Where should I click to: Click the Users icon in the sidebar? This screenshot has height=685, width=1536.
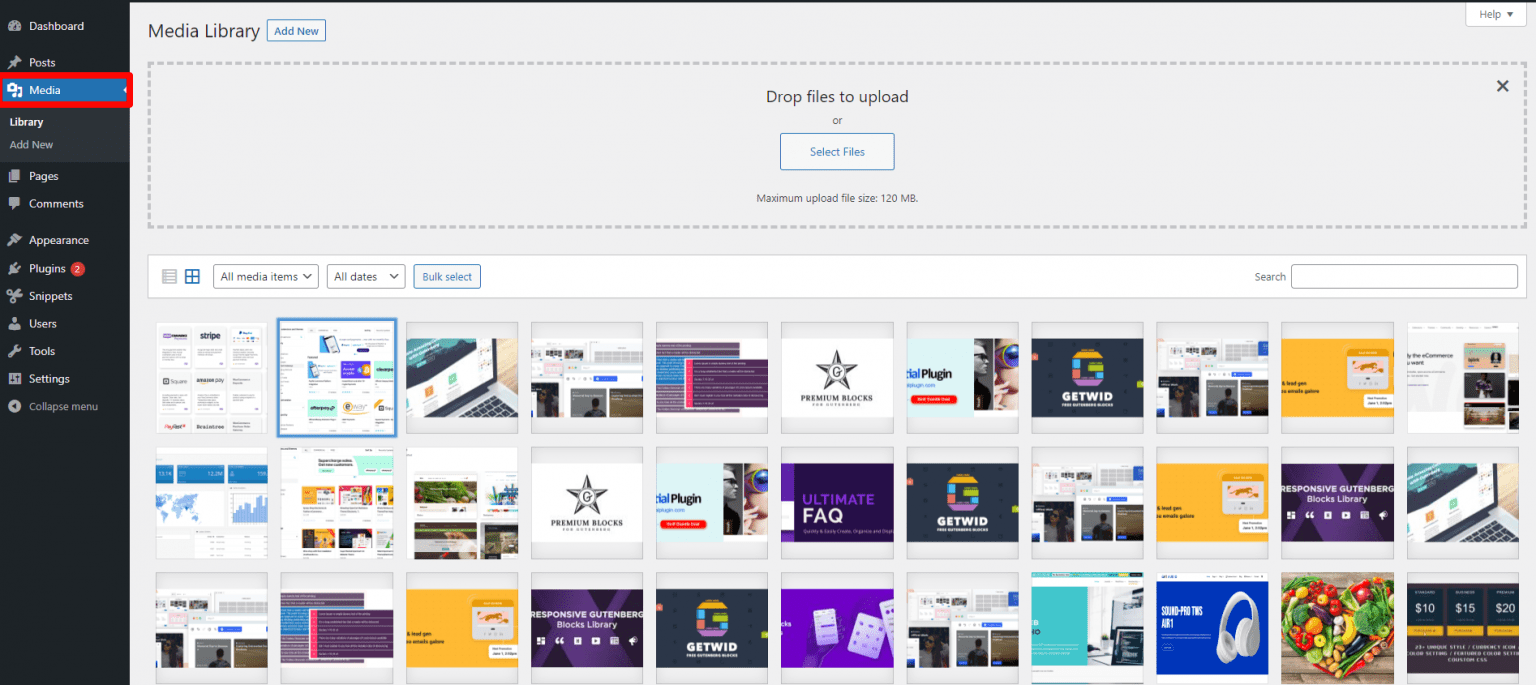click(x=14, y=323)
